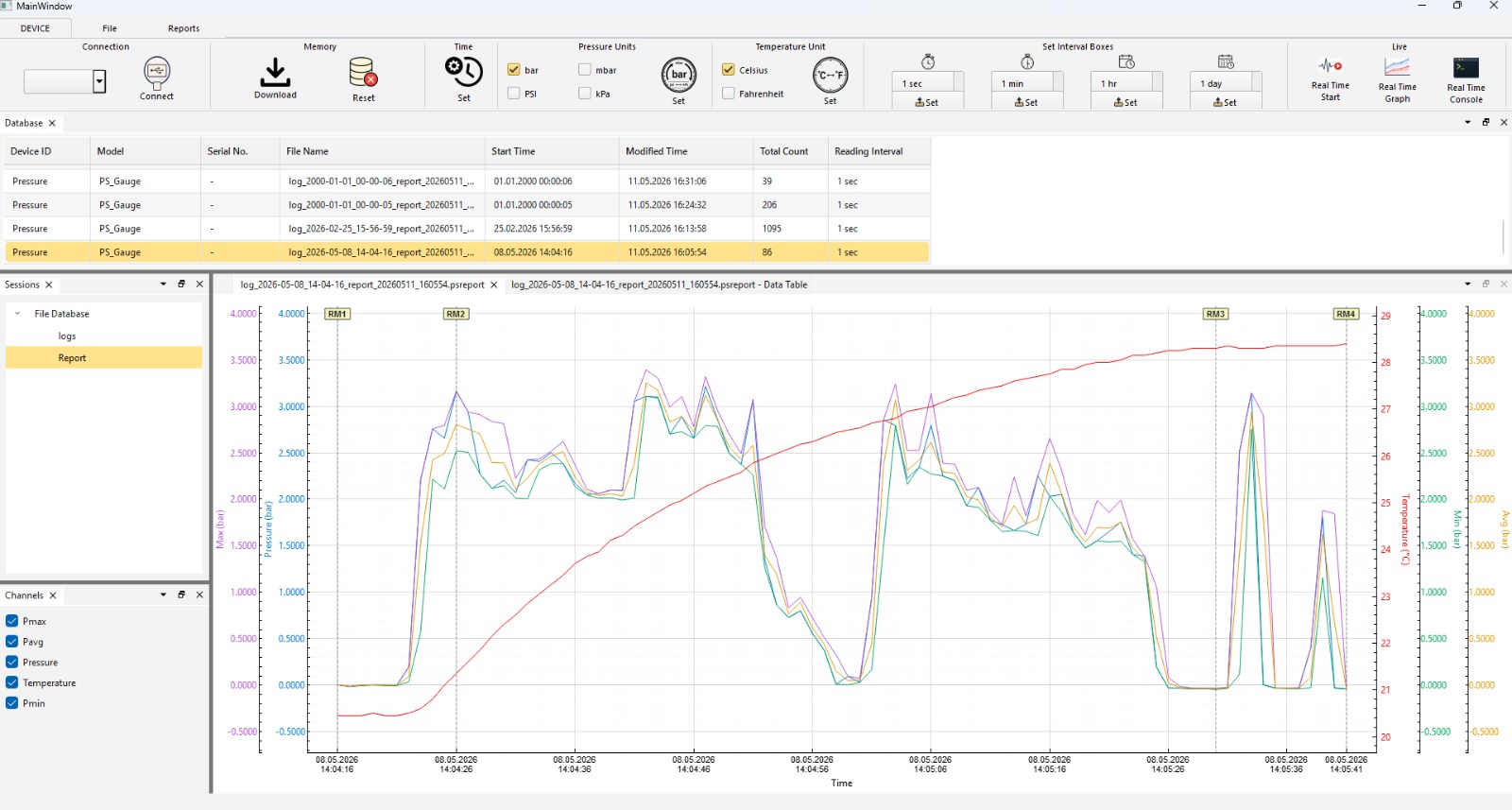
Task: Uncheck the Temperature channel
Action: (12, 682)
